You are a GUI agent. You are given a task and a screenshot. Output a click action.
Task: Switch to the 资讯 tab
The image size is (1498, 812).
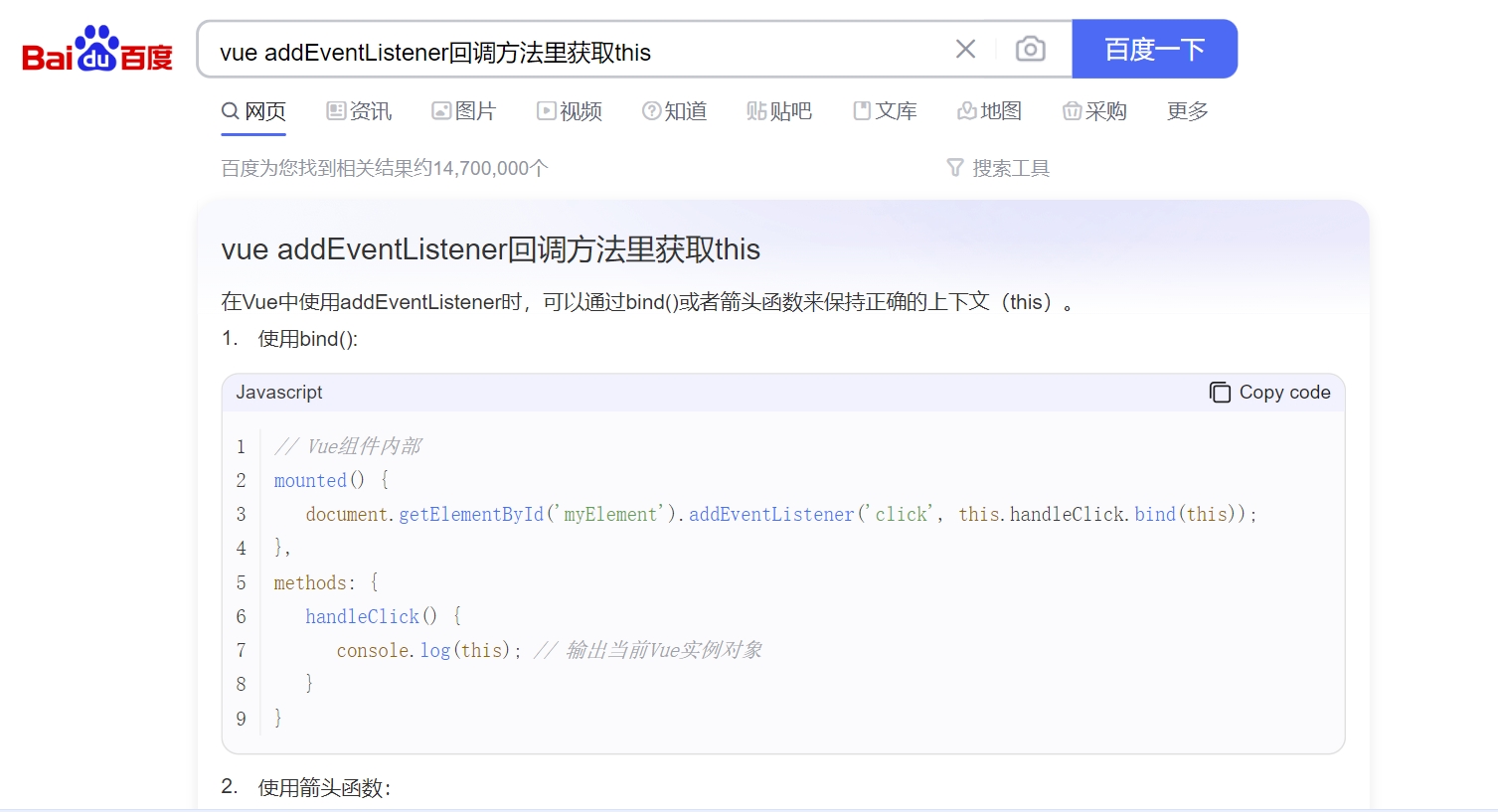pyautogui.click(x=360, y=111)
